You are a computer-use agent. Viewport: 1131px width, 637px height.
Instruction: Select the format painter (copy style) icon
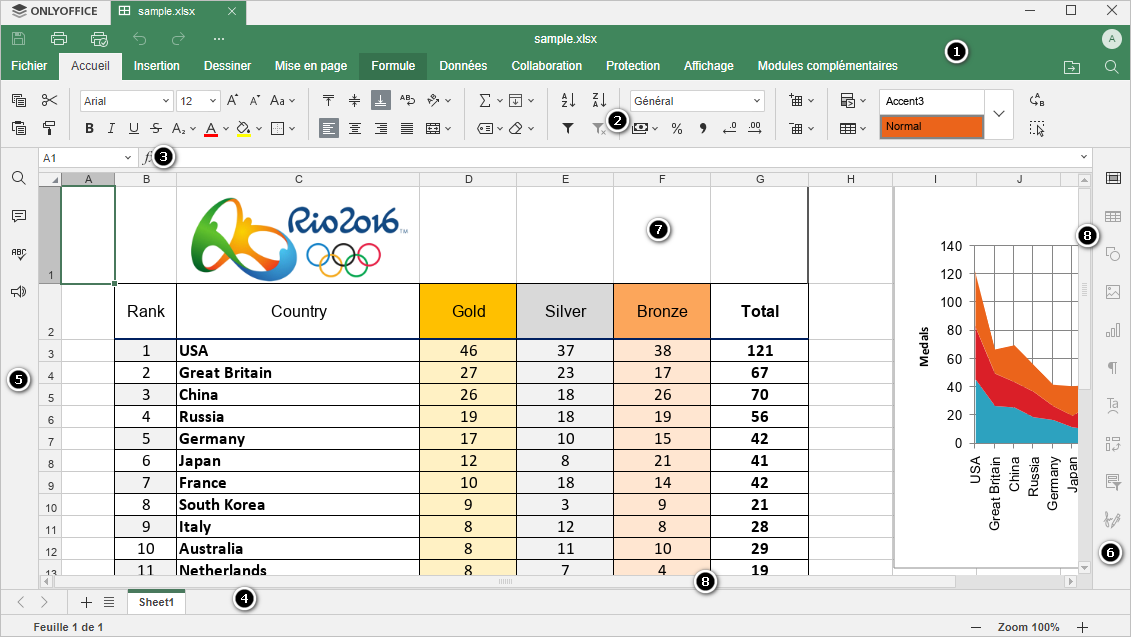[x=50, y=128]
